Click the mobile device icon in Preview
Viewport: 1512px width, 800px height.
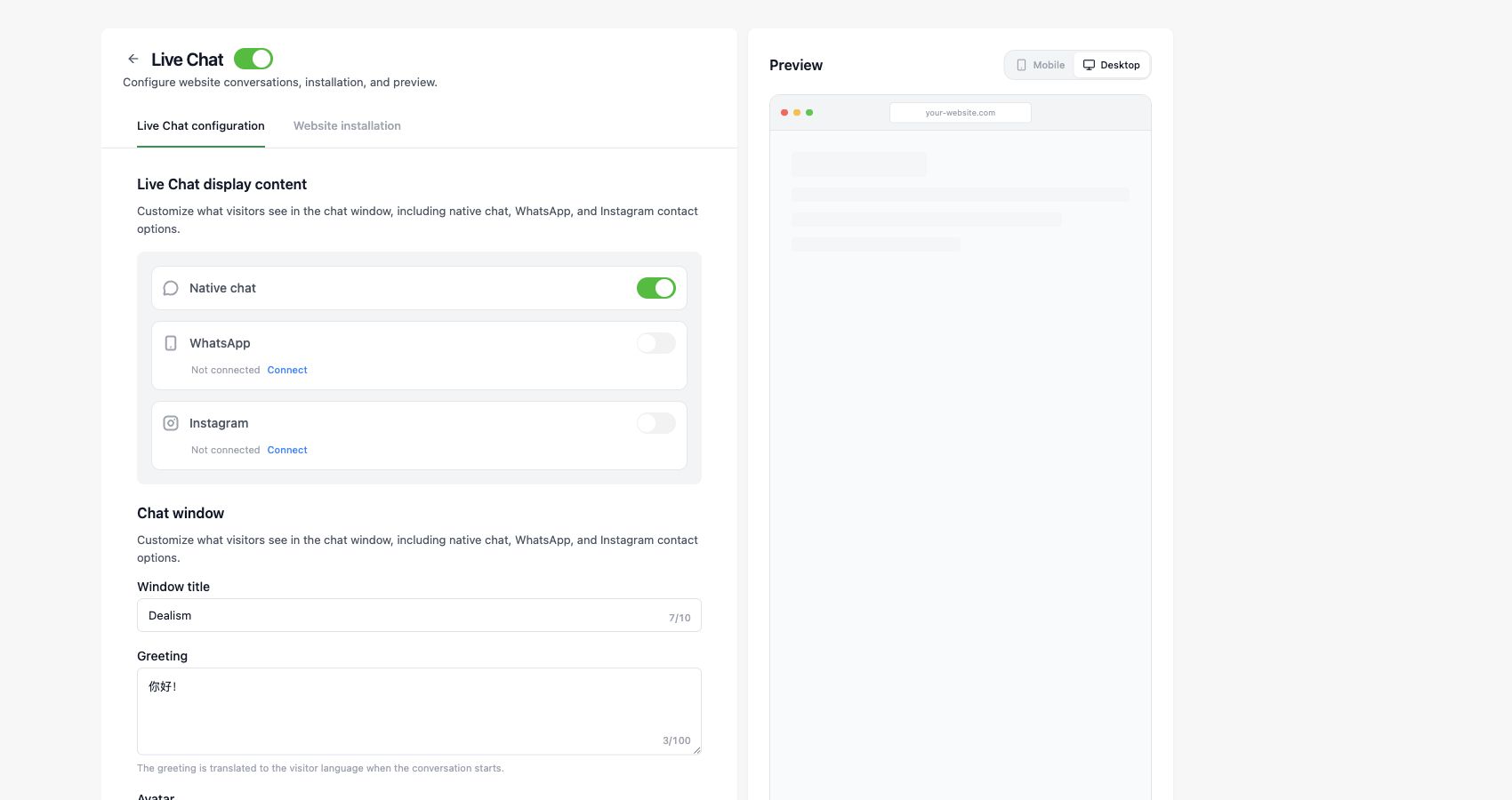[x=1021, y=65]
